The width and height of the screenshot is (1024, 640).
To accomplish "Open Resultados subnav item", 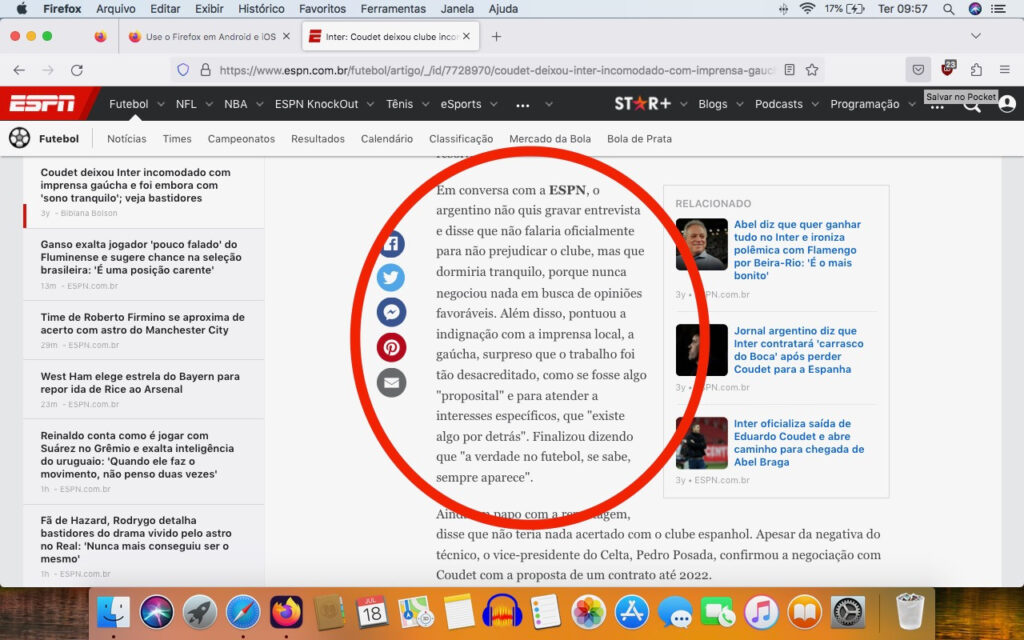I will (x=317, y=138).
